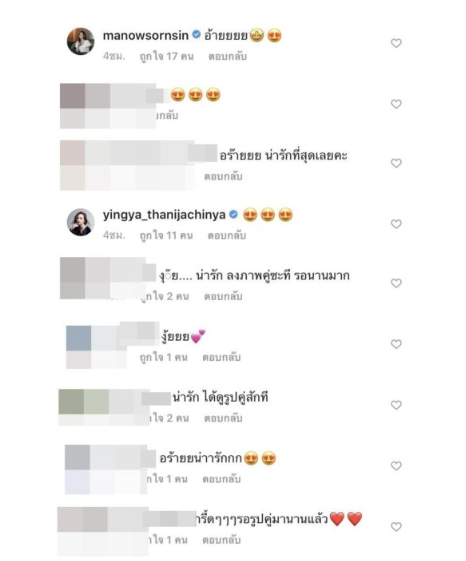Like yingya_thanijachinya's comment with heart icon
Viewport: 466px width, 561px height.
396,224
